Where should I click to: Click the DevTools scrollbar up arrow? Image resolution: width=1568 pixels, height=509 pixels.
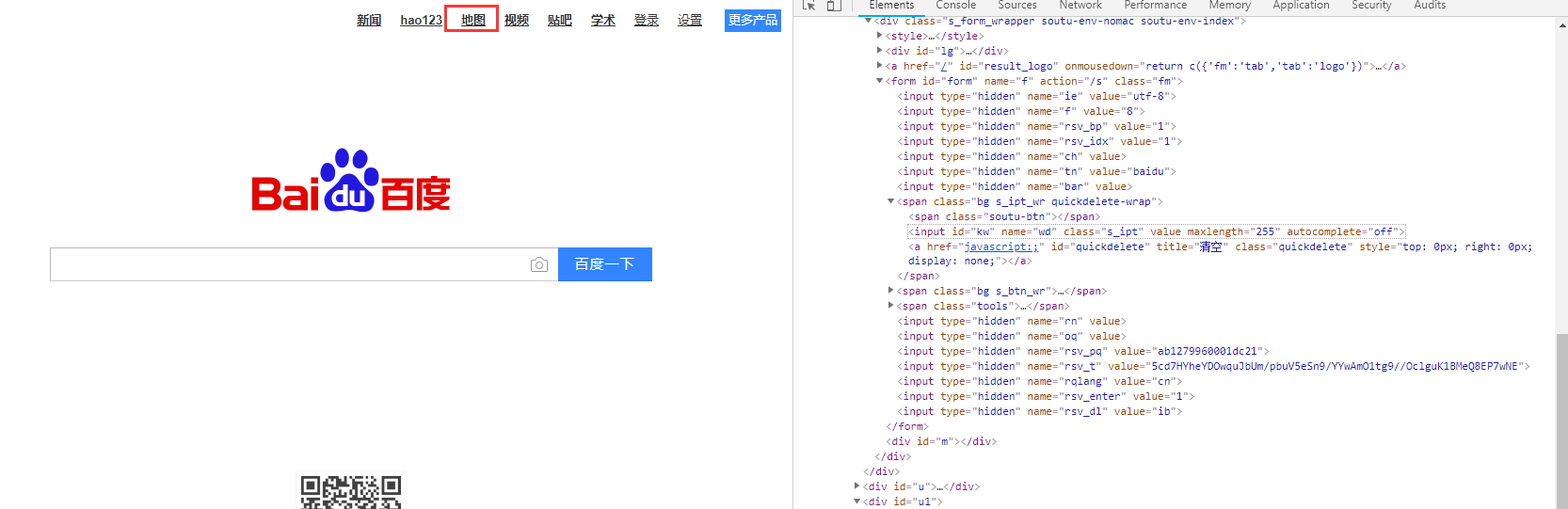[x=1561, y=24]
